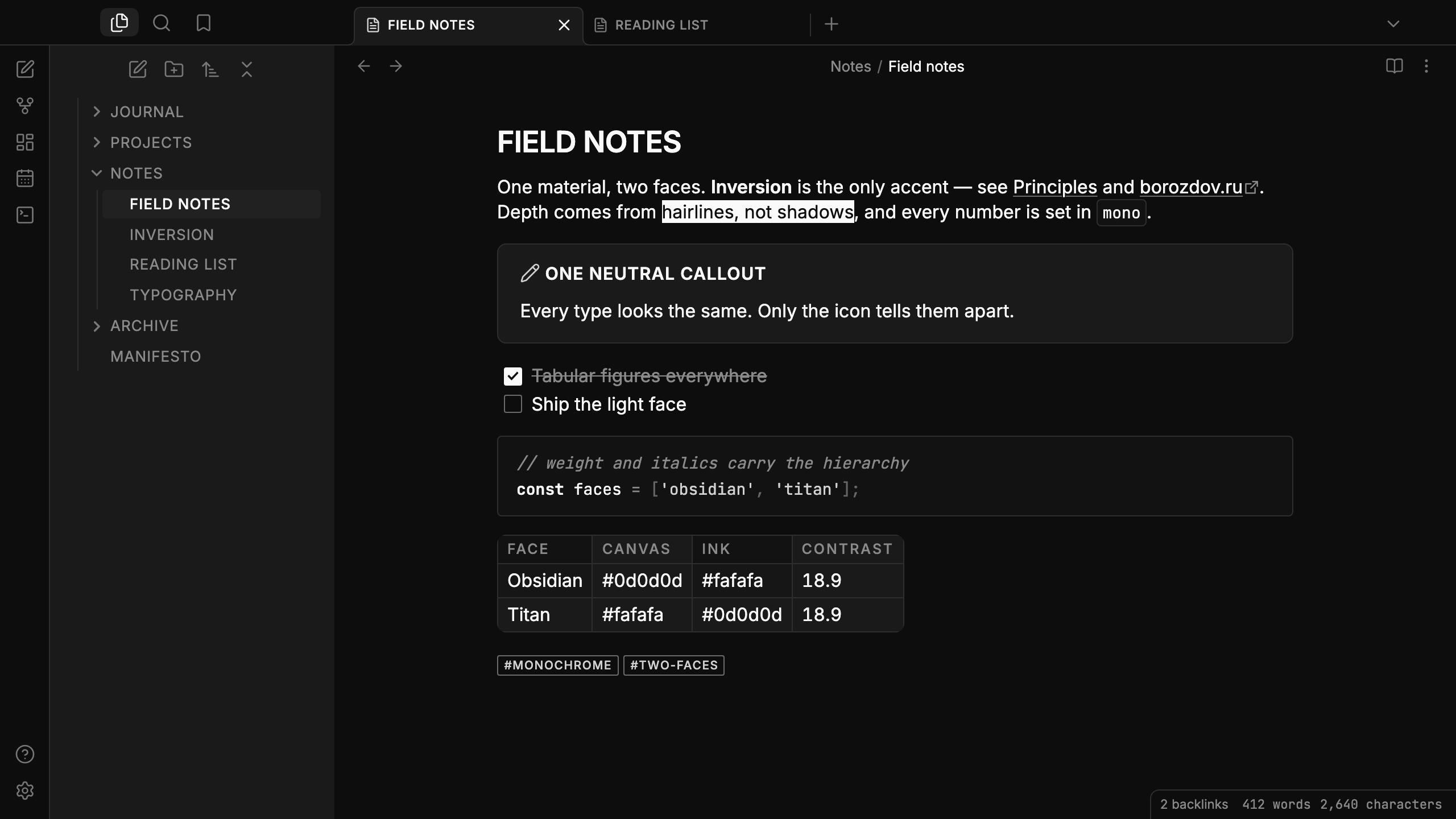
Task: Expand the PROJECTS folder
Action: (97, 143)
